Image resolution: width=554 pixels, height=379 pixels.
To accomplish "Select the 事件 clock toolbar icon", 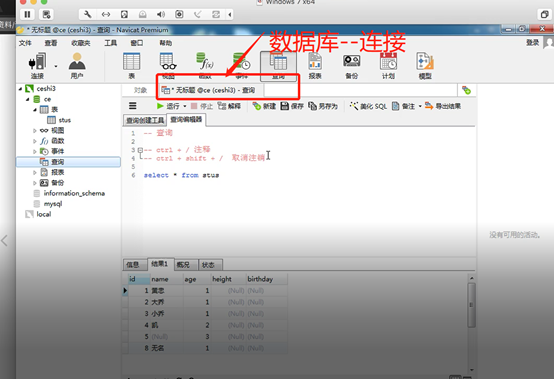I will 242,66.
